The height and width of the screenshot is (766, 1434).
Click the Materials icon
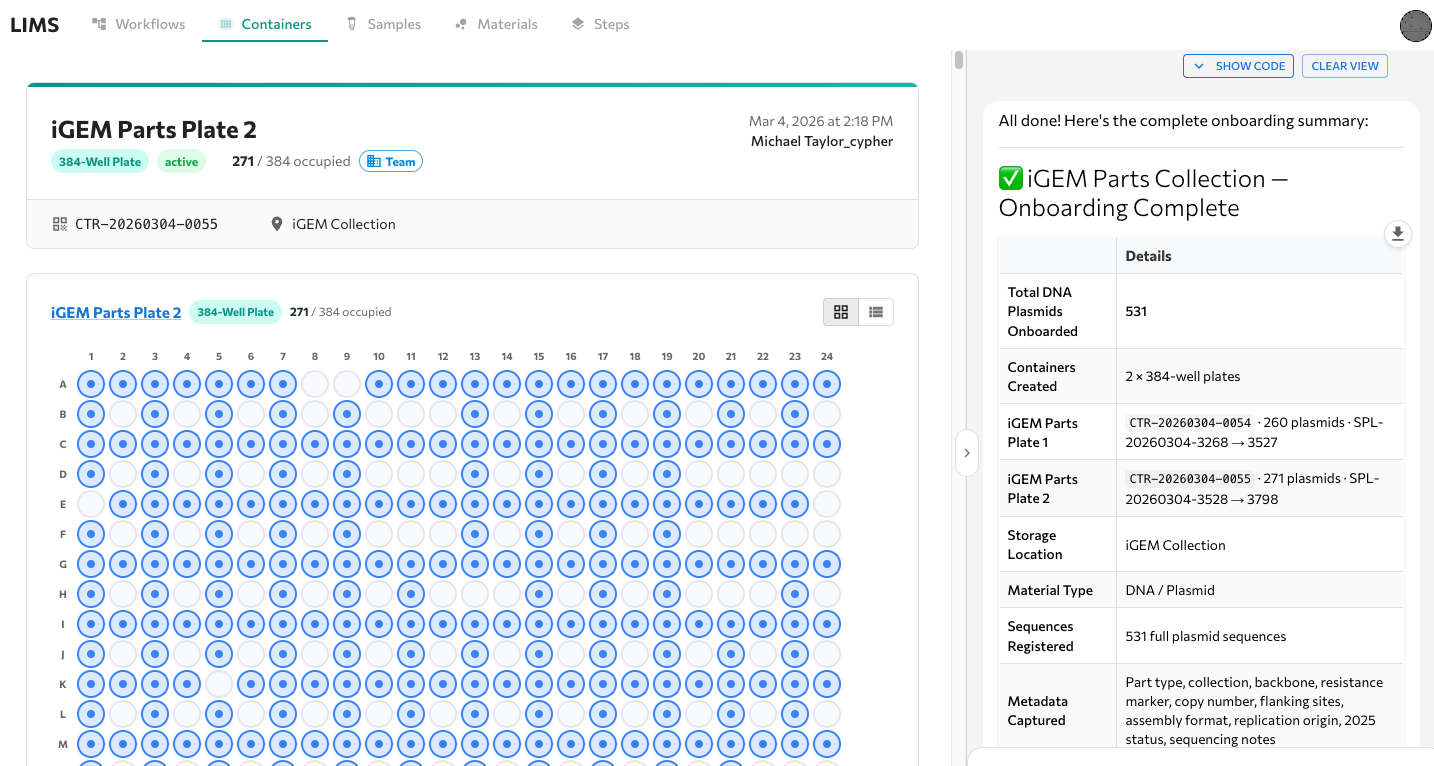461,24
